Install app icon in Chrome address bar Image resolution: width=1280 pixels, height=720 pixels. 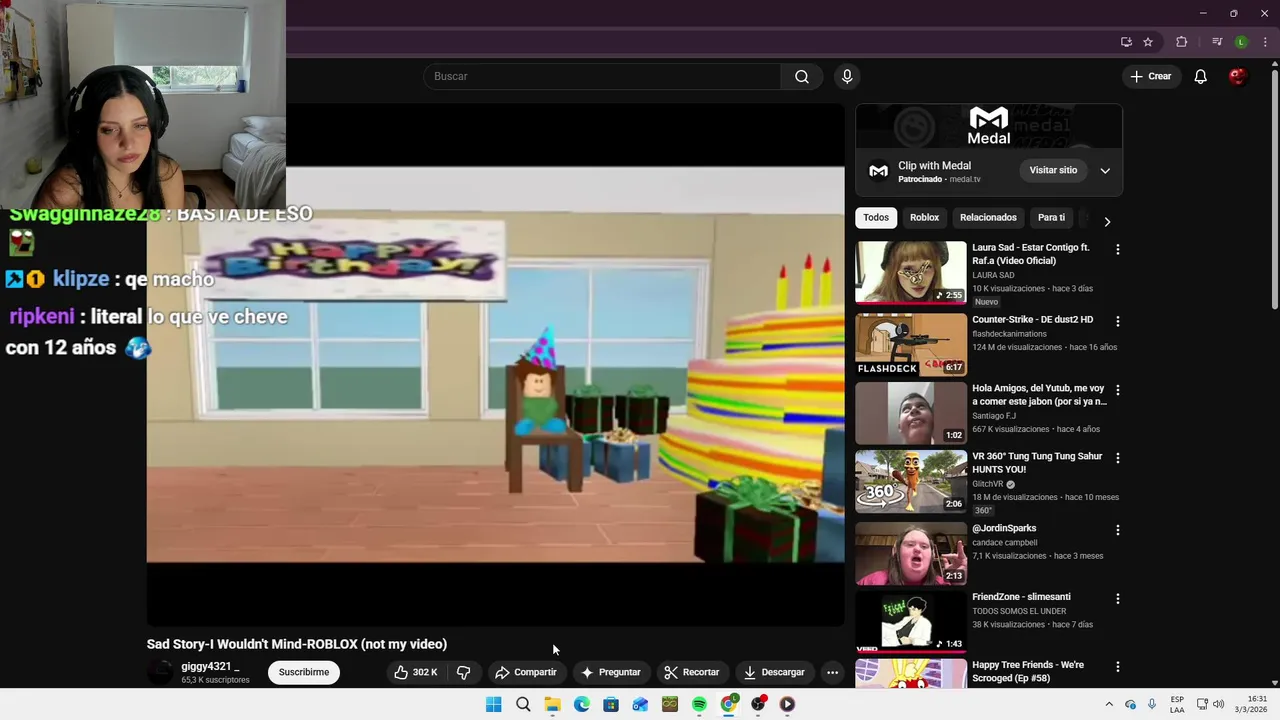tap(1126, 42)
